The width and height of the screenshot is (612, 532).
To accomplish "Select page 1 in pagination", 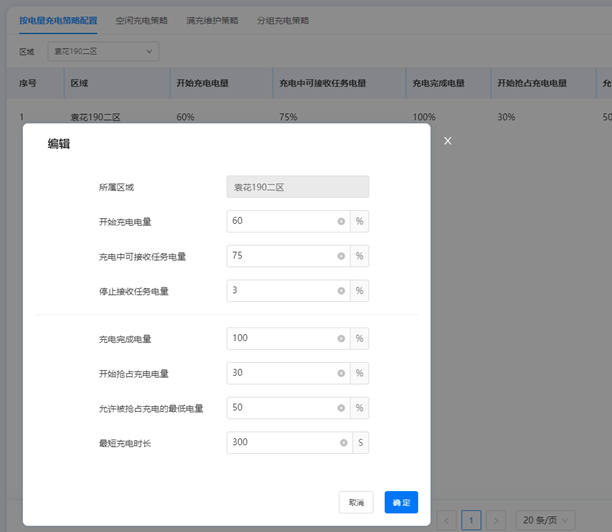I will tap(470, 520).
